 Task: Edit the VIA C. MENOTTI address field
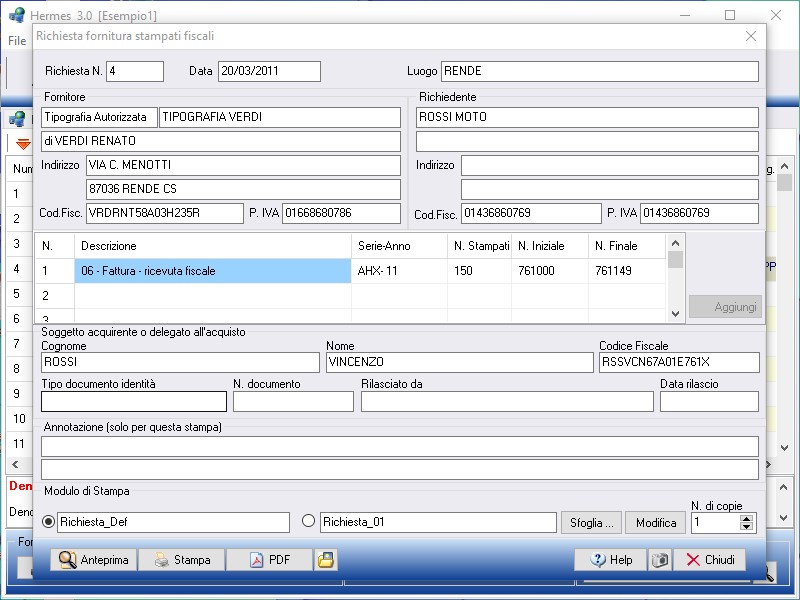(x=243, y=165)
